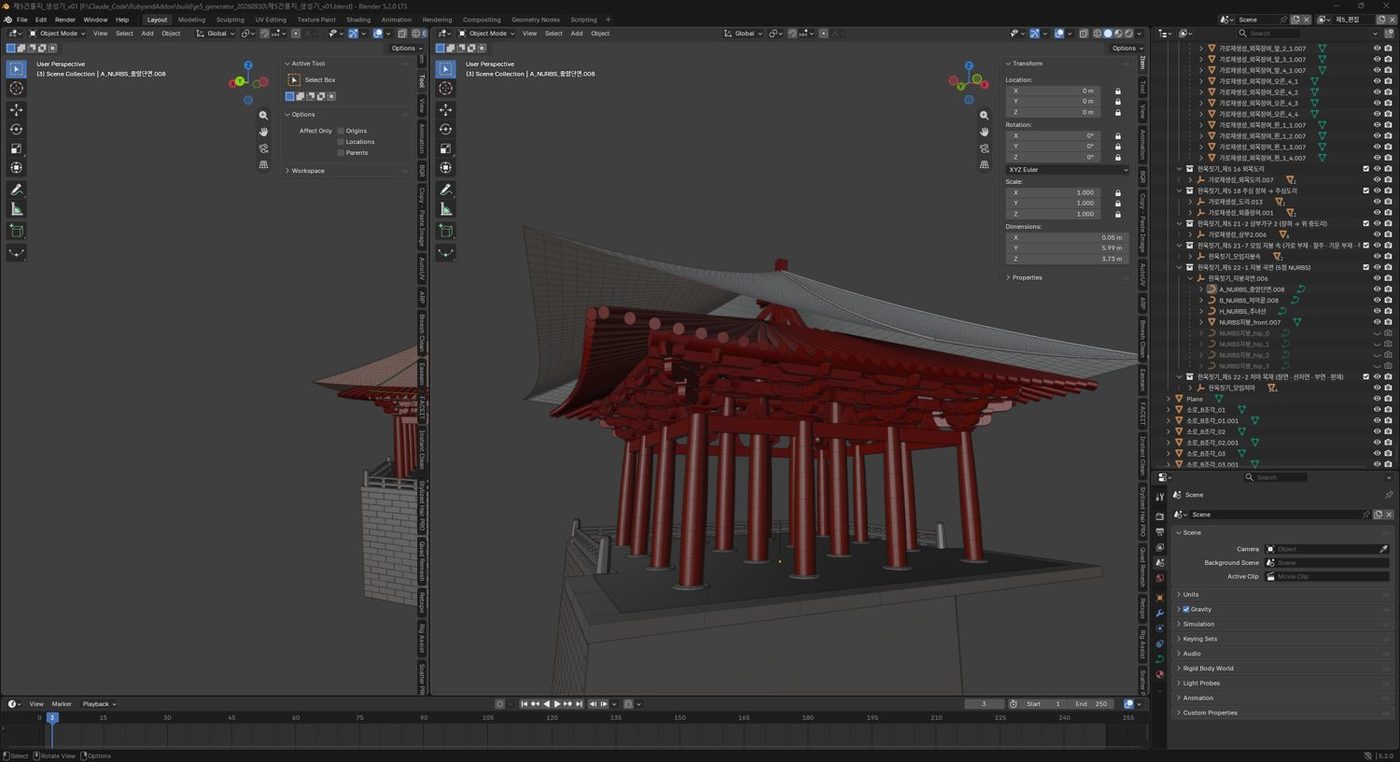Select the Cursor tool in left viewport
Viewport: 1400px width, 762px height.
16,88
